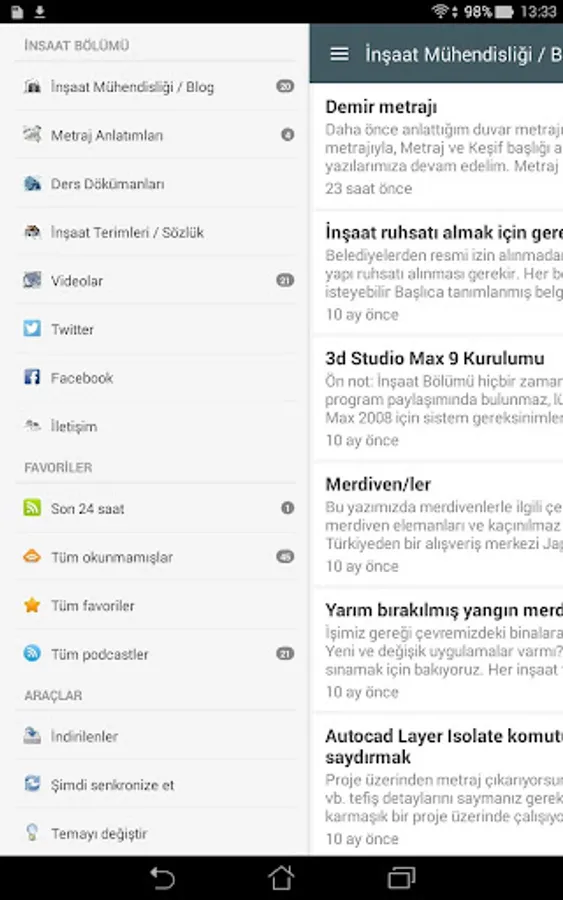The height and width of the screenshot is (900, 563).
Task: Open the İnşaat ruhsatı almak article
Action: (439, 273)
